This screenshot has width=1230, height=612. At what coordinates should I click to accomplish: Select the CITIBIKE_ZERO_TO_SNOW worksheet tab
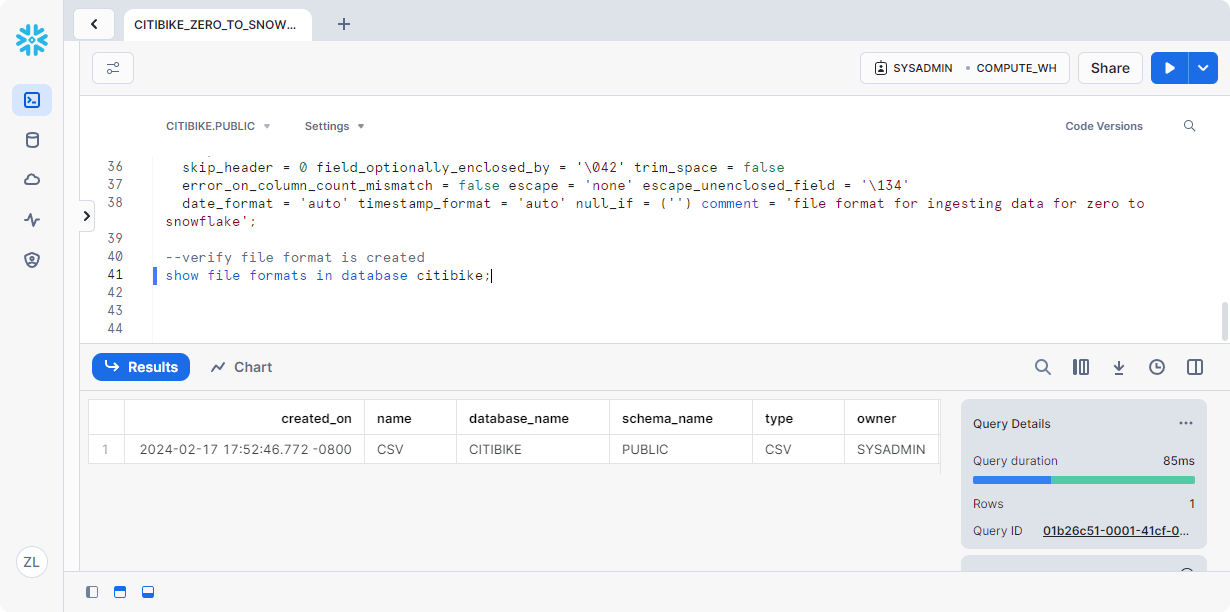coord(216,24)
